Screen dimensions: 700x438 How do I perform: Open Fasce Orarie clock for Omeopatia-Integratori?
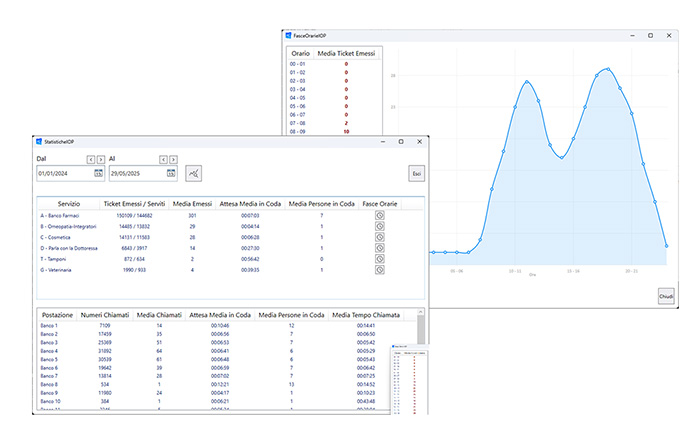pyautogui.click(x=379, y=226)
